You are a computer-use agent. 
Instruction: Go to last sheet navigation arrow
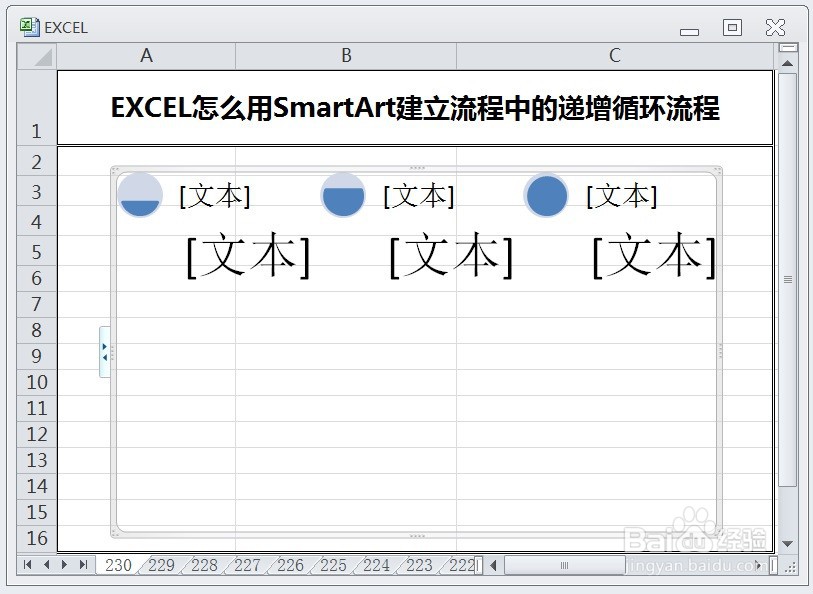click(83, 564)
